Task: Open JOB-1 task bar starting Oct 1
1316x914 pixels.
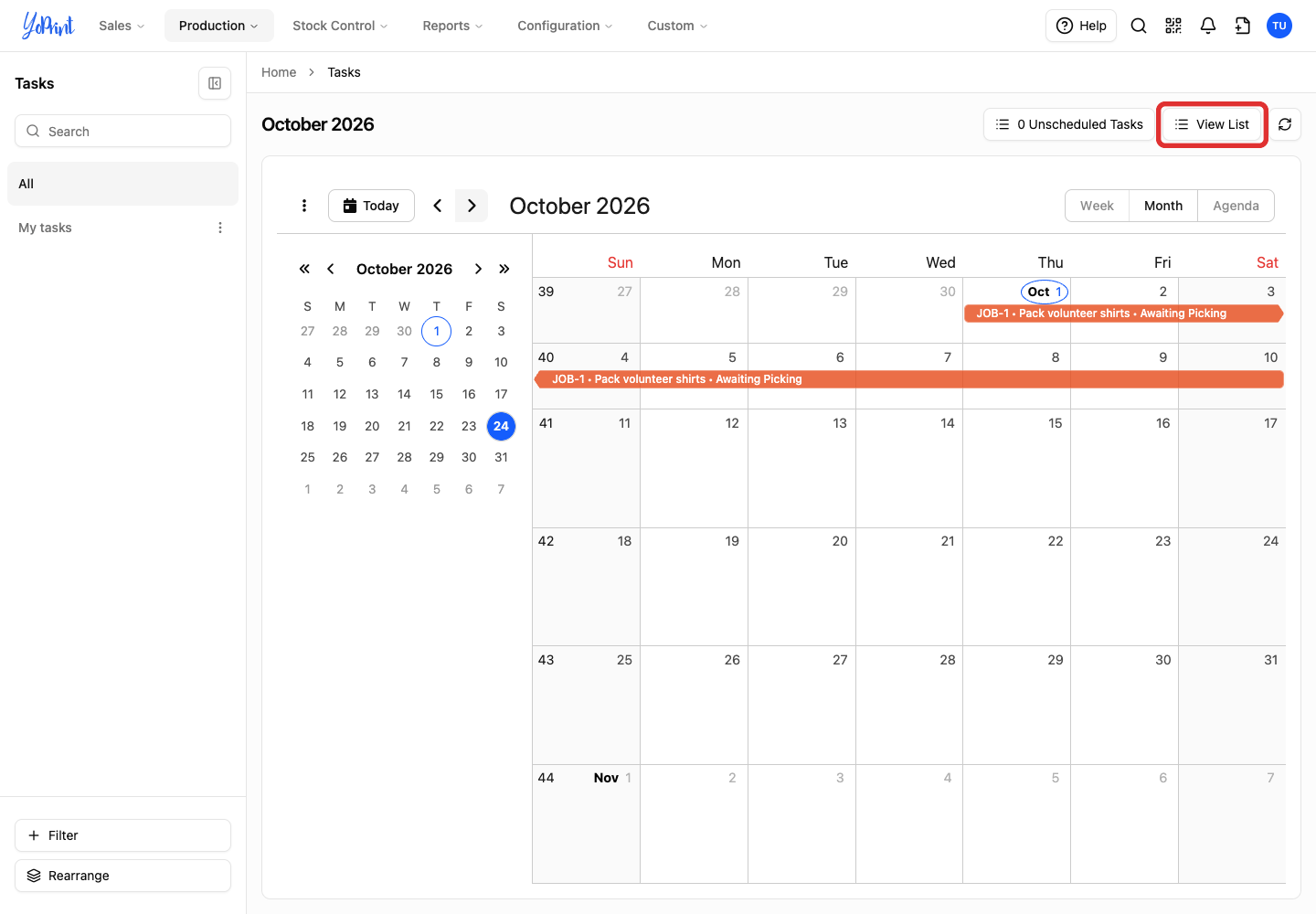Action: click(1124, 314)
